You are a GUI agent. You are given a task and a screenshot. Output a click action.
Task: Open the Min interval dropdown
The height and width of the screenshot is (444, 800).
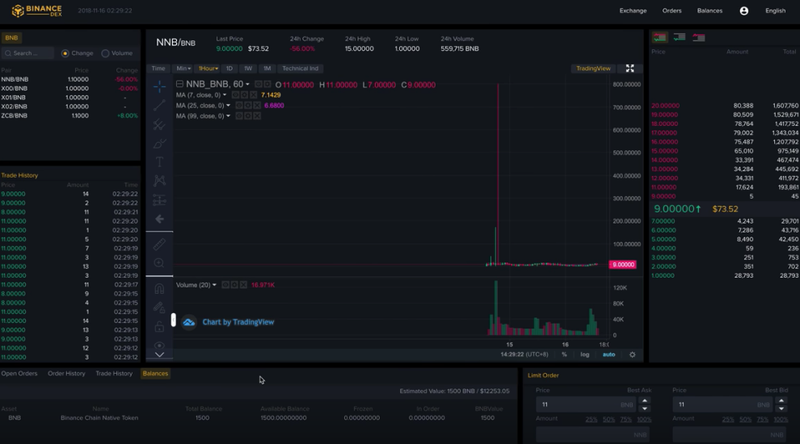point(184,69)
